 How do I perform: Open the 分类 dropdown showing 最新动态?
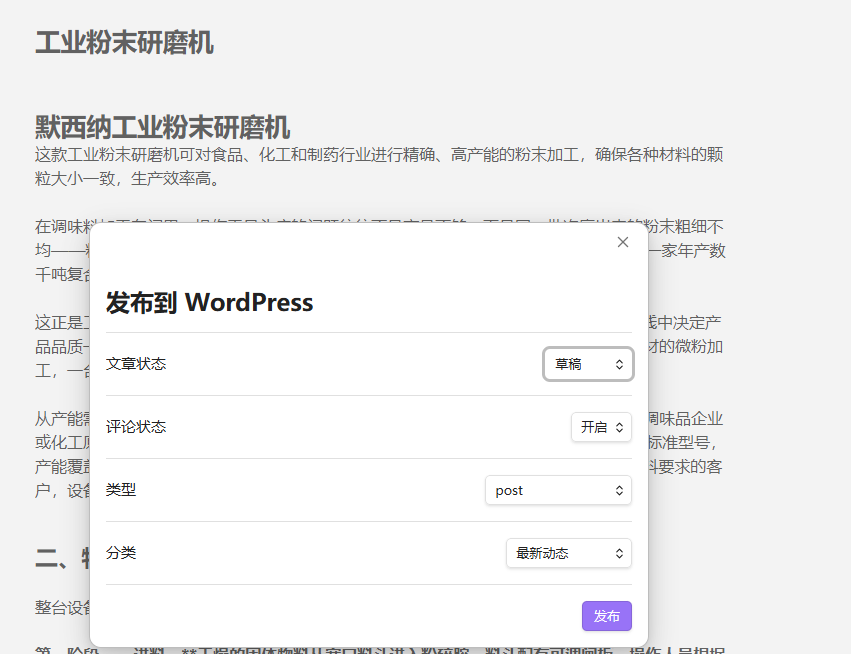569,553
